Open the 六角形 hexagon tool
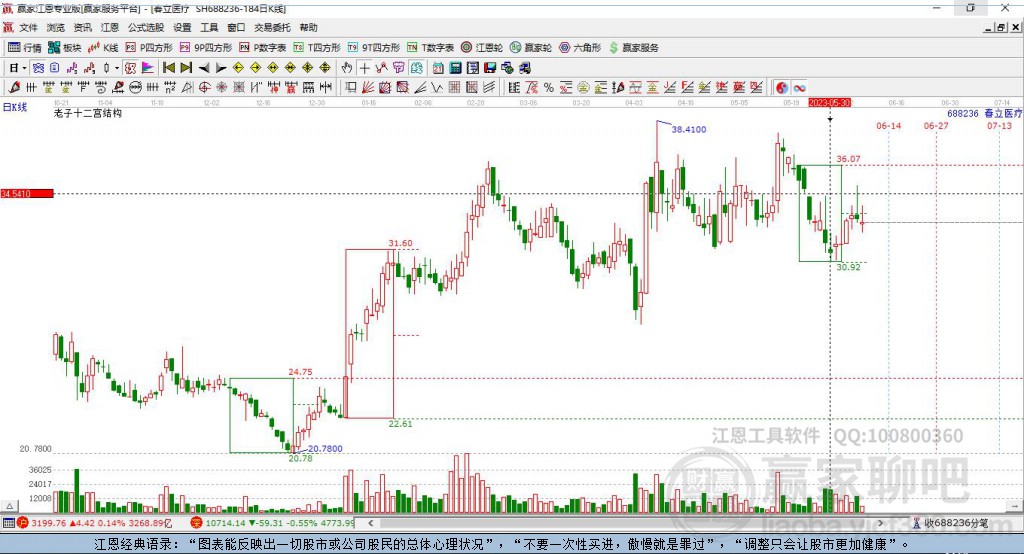Screen dimensions: 1024x554 click(580, 48)
